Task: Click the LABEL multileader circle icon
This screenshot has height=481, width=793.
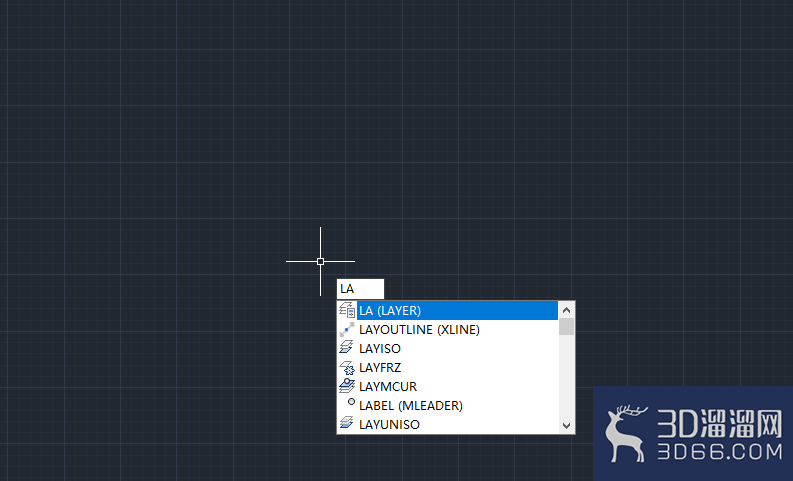Action: 351,402
